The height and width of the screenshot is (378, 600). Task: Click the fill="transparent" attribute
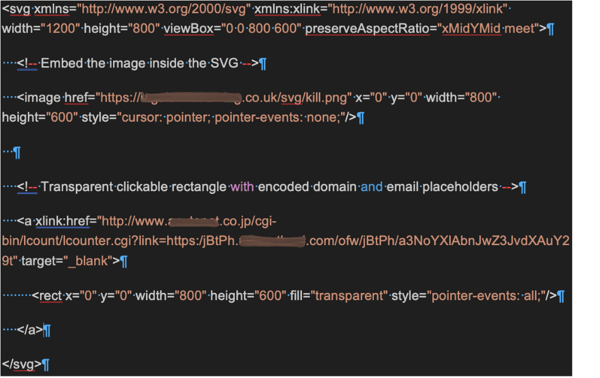click(339, 296)
